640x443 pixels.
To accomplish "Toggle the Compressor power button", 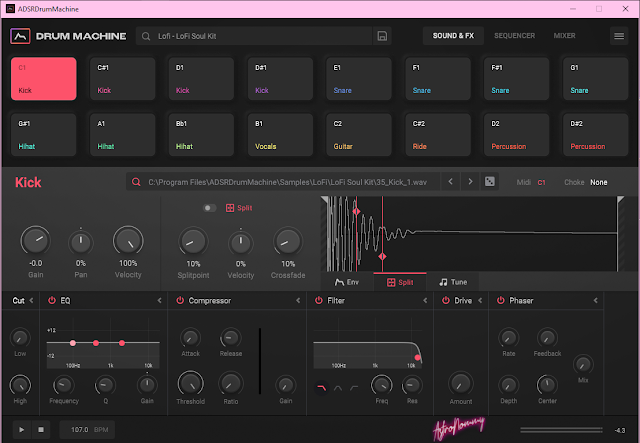I will coord(180,301).
